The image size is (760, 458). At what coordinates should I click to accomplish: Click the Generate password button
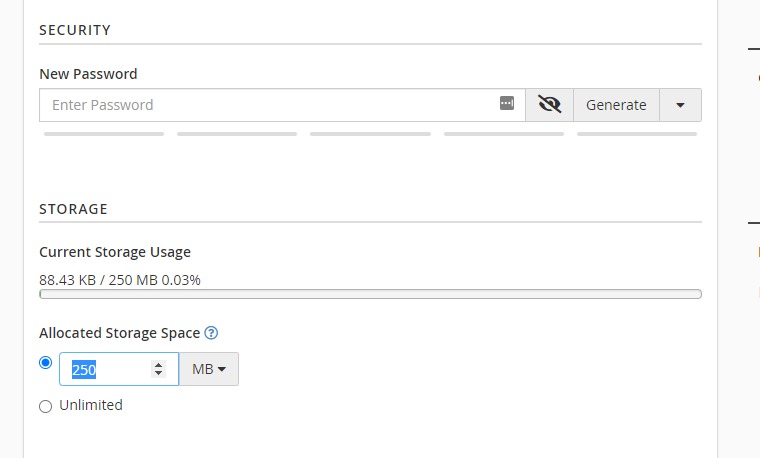tap(616, 105)
